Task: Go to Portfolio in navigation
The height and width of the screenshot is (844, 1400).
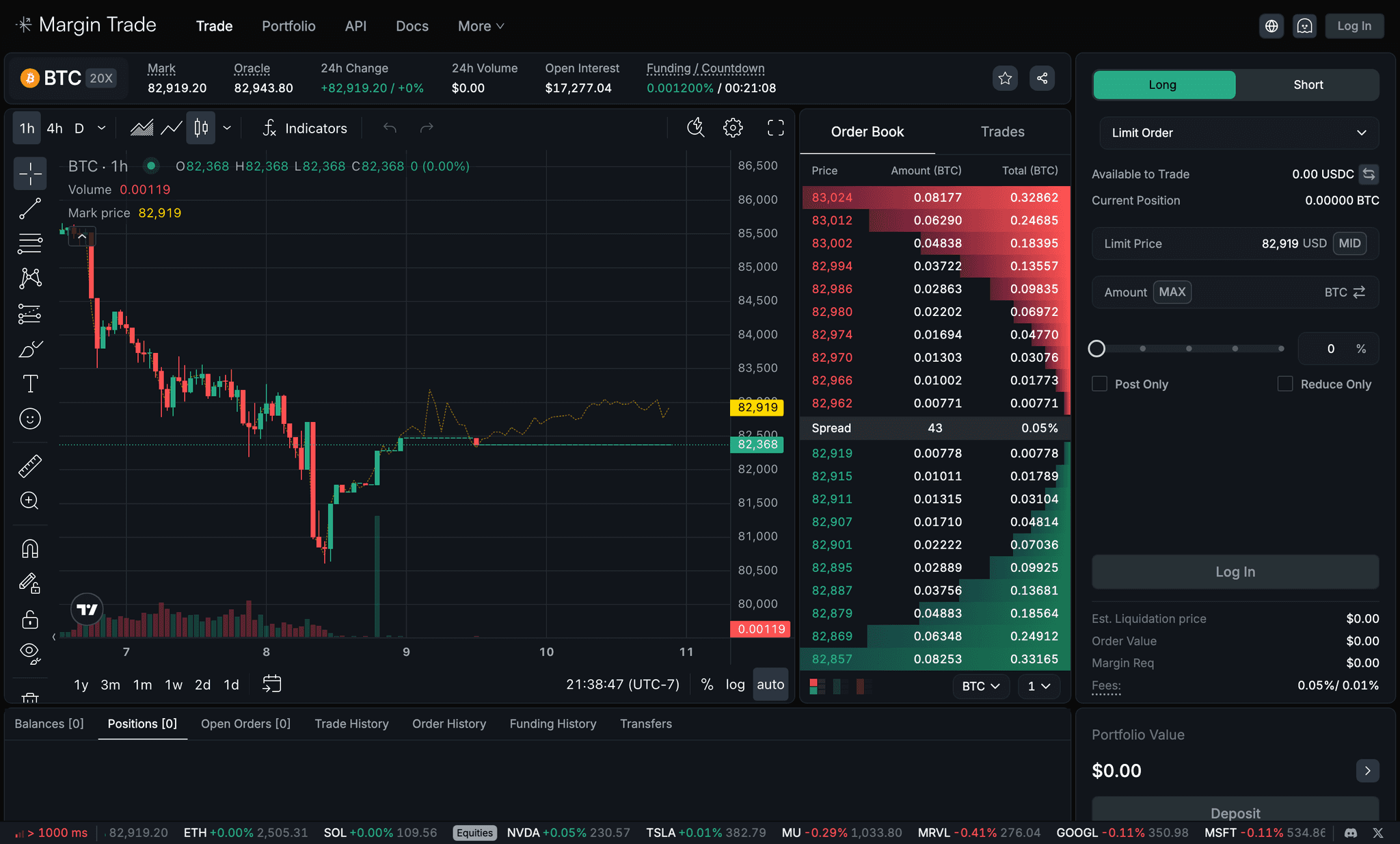Action: point(288,26)
